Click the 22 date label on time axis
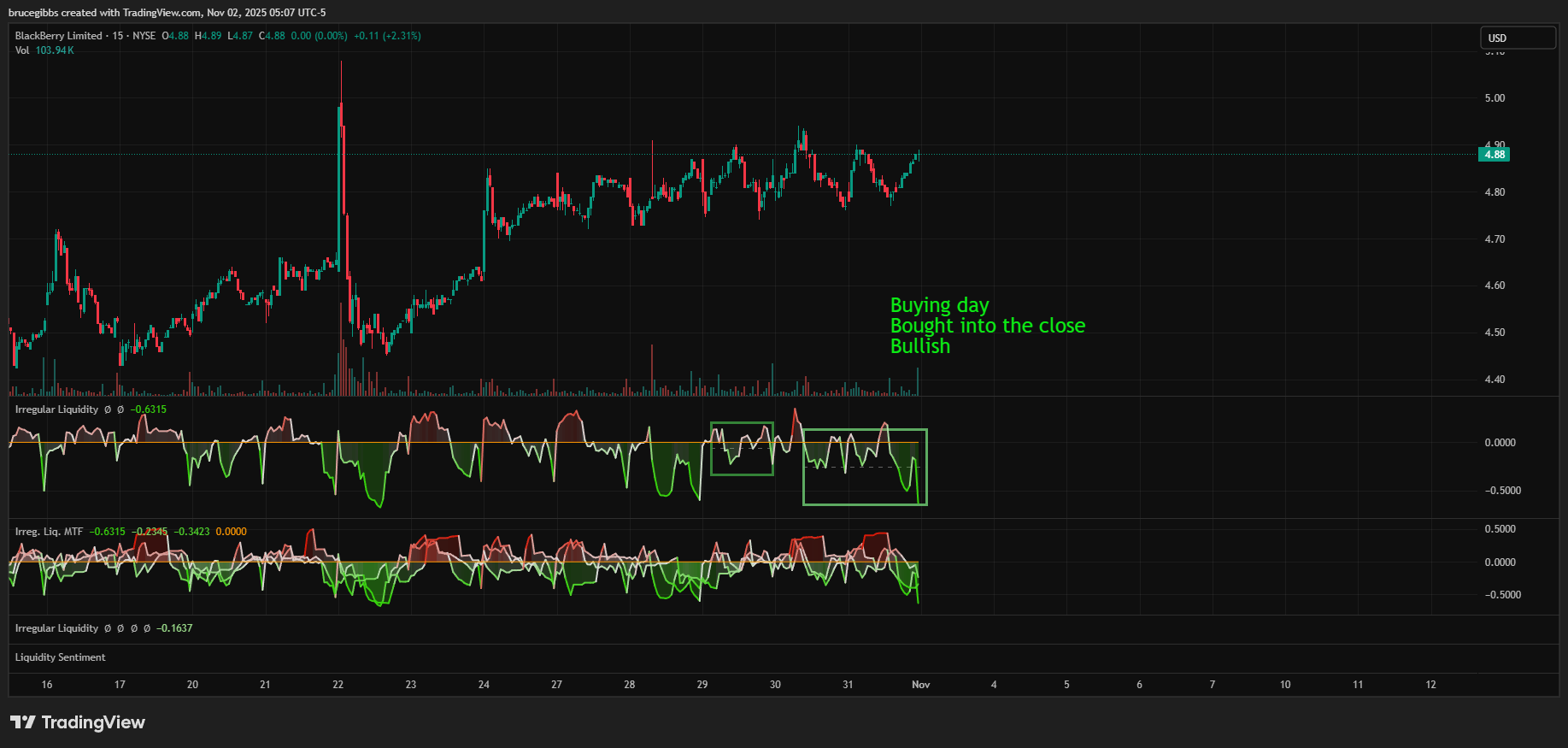The height and width of the screenshot is (748, 1568). (x=338, y=685)
